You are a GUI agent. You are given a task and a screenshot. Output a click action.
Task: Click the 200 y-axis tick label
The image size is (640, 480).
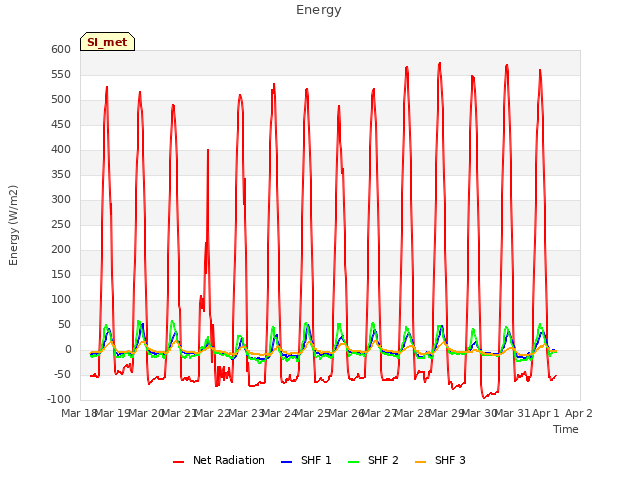pyautogui.click(x=61, y=250)
